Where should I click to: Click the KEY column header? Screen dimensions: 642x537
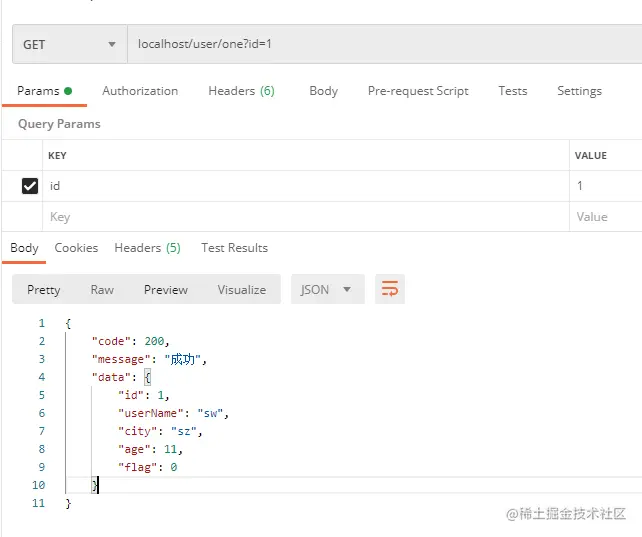[x=57, y=156]
